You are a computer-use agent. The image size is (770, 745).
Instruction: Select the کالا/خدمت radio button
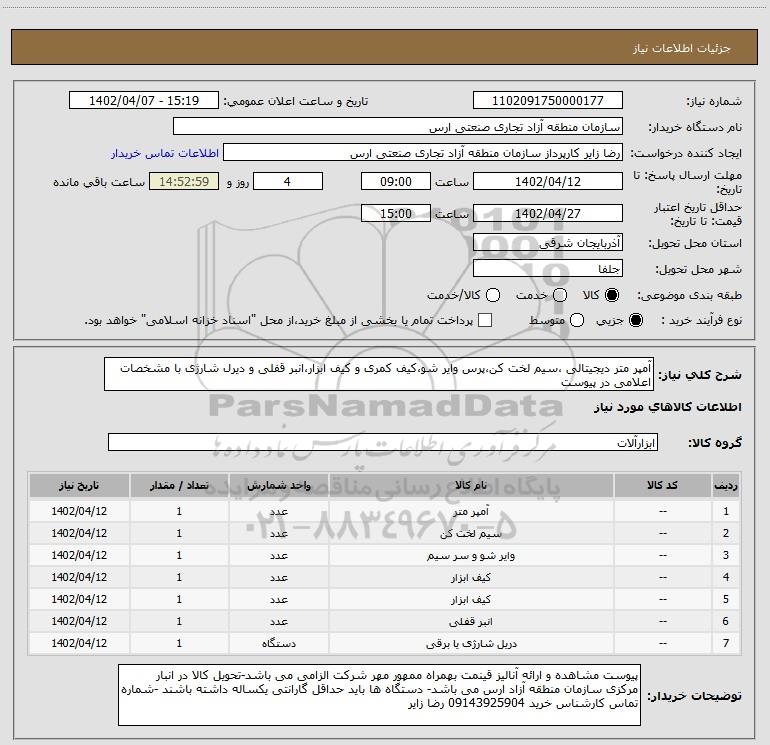(x=493, y=295)
